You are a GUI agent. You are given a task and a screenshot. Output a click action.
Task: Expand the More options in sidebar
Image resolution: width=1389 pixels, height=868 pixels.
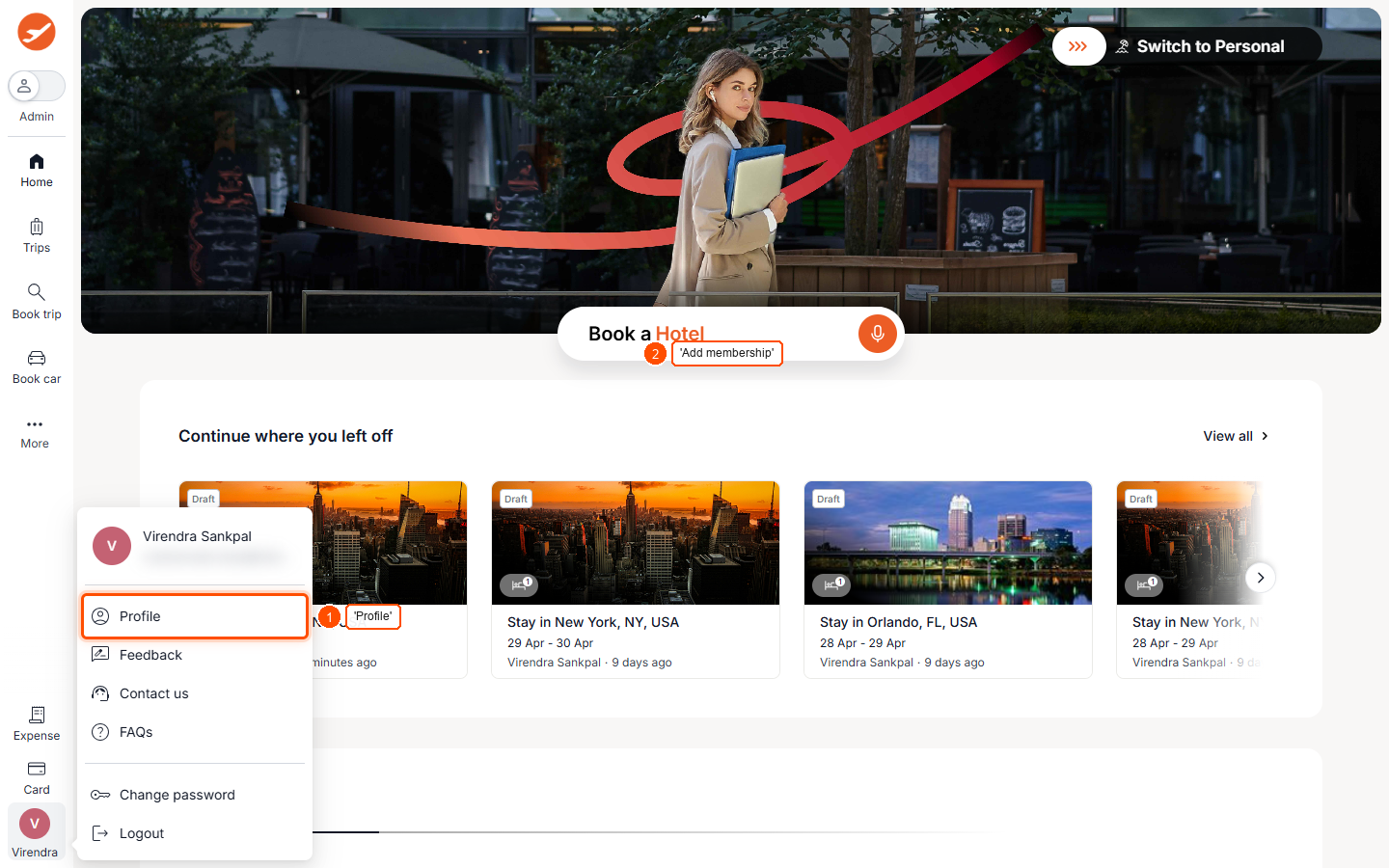35,433
